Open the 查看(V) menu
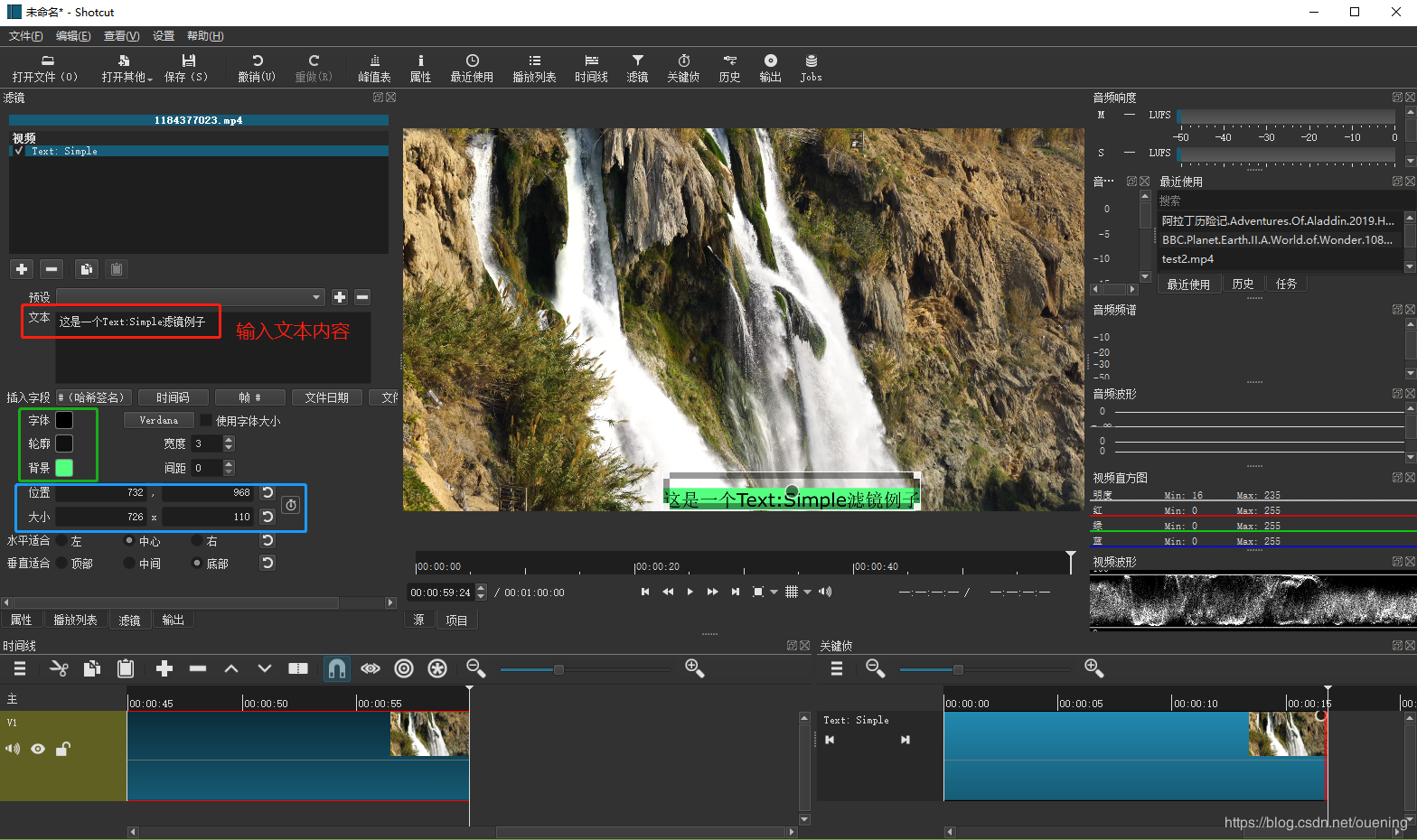1417x840 pixels. (121, 36)
